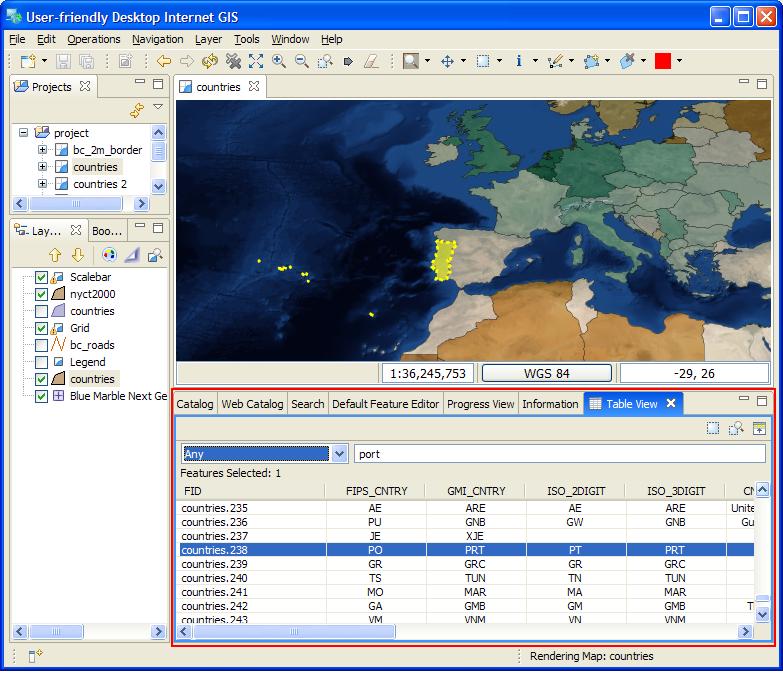
Task: Open the Layer menu
Action: click(x=208, y=39)
